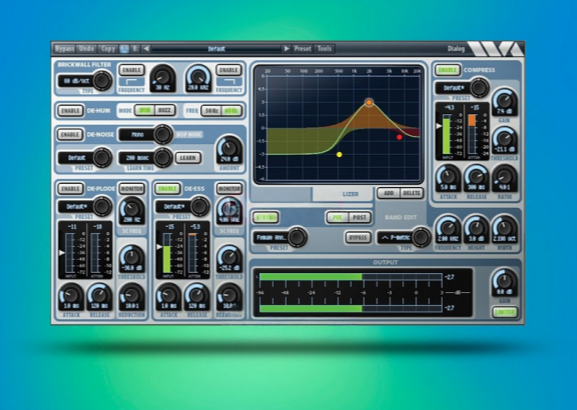Select the orange EQ band node
The image size is (577, 410).
pos(369,102)
